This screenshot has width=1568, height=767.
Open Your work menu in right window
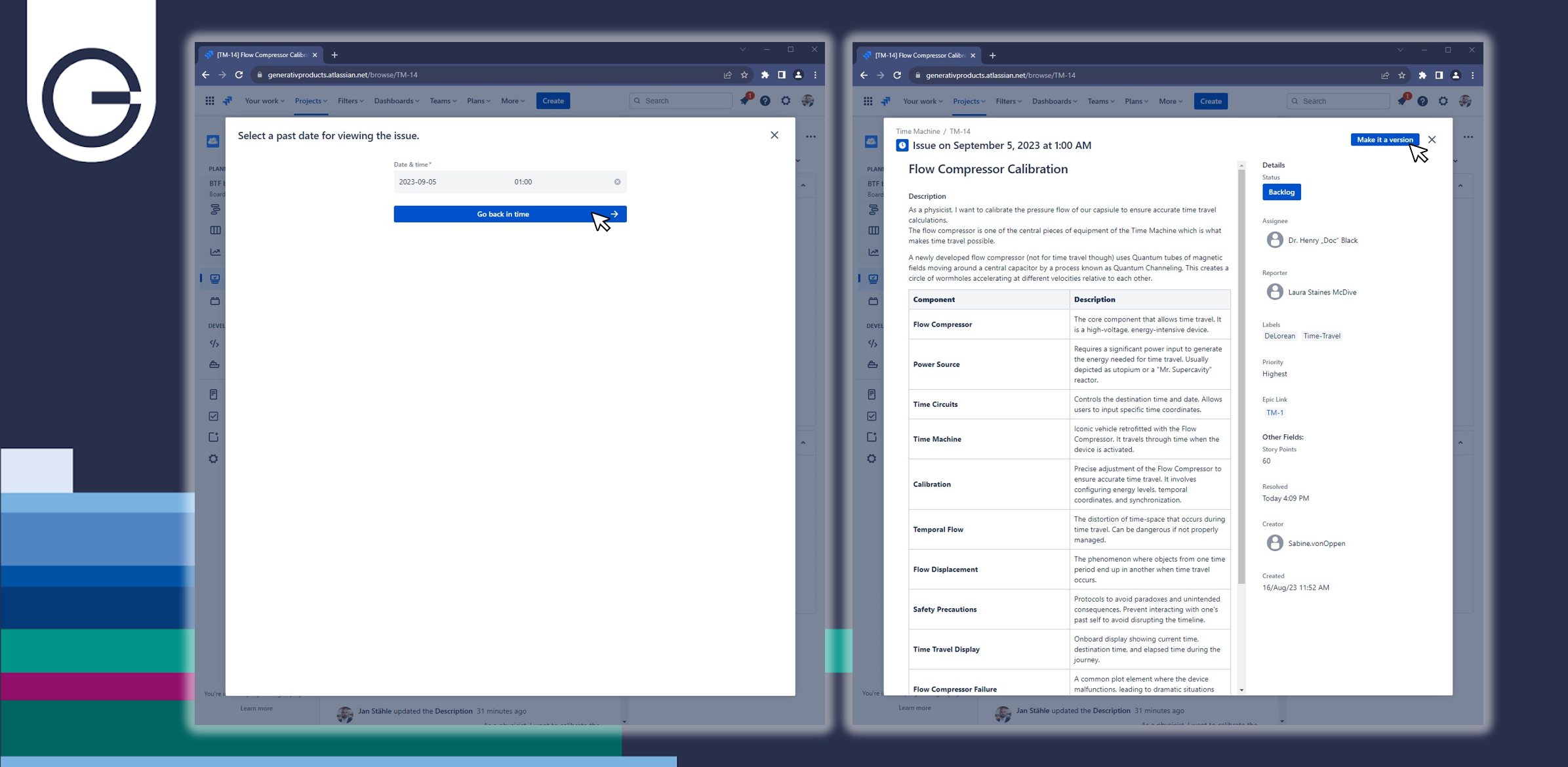tap(922, 101)
